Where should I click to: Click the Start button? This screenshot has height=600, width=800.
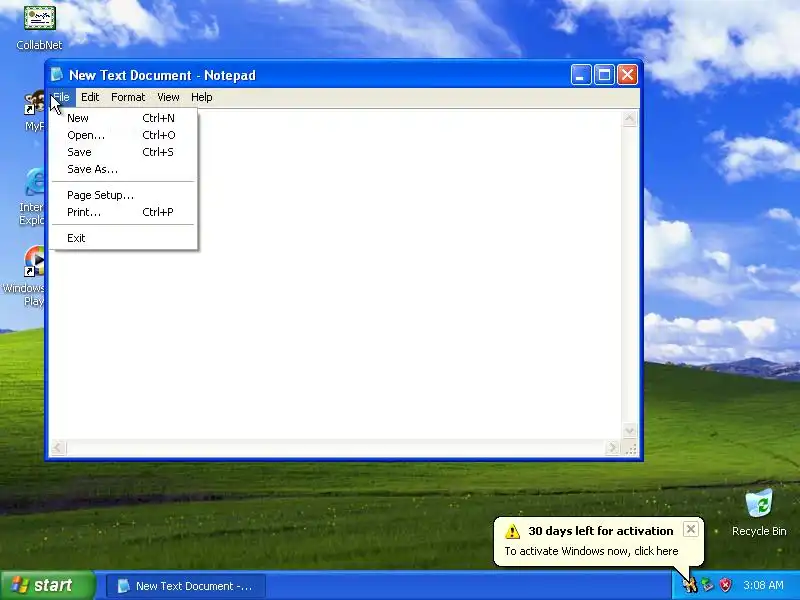(48, 585)
